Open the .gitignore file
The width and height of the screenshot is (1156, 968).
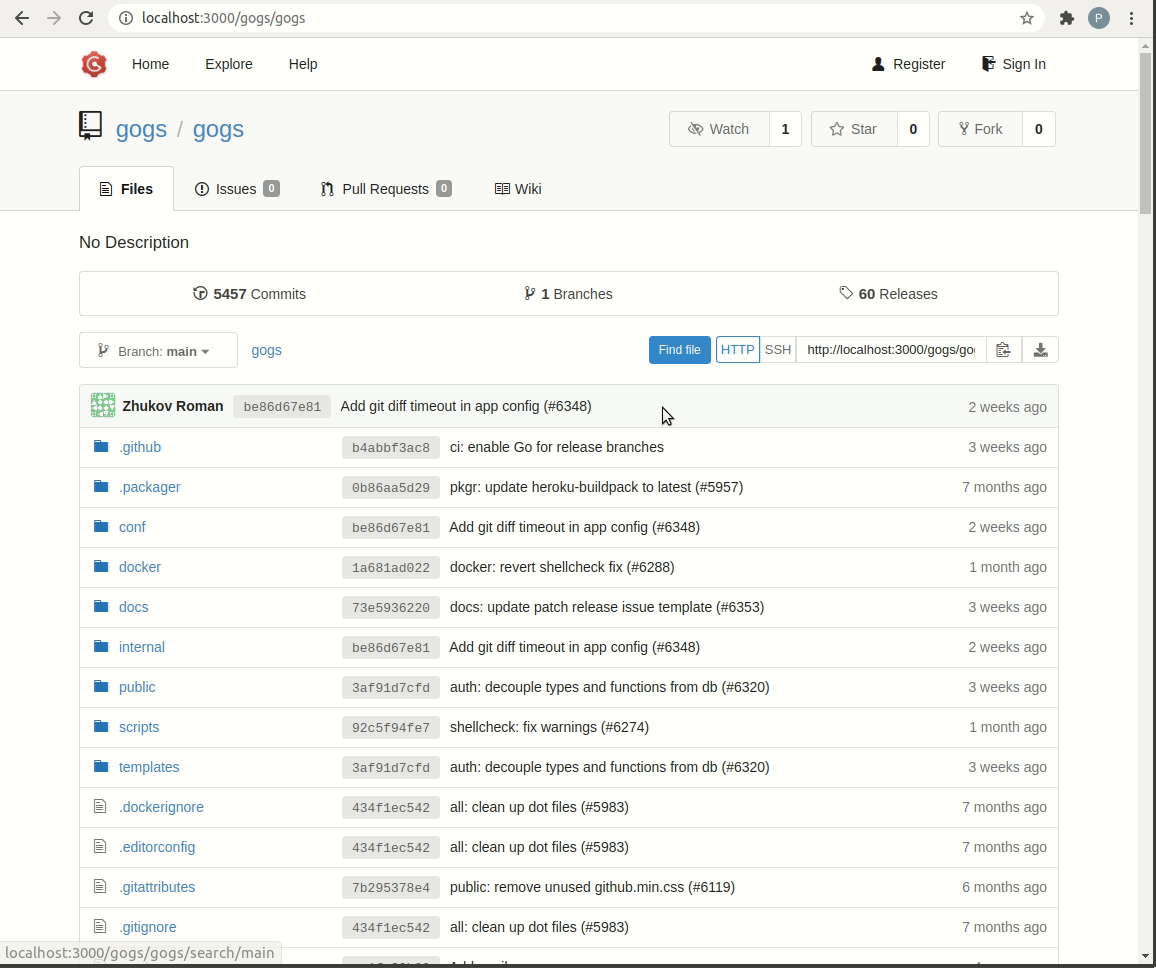coord(147,927)
